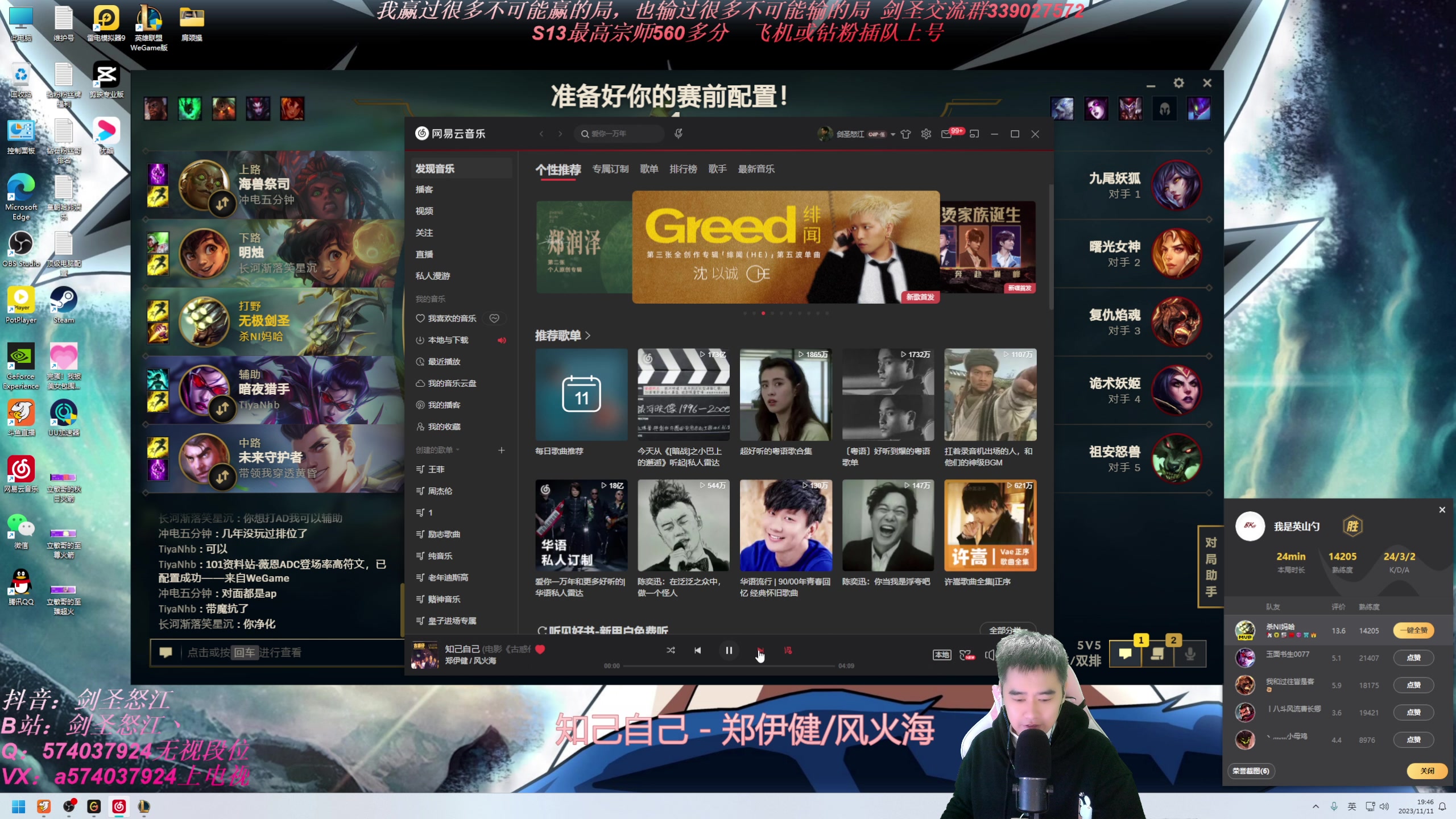The width and height of the screenshot is (1456, 819).
Task: Toggle shuffle play mode in NetEase player
Action: tap(671, 650)
